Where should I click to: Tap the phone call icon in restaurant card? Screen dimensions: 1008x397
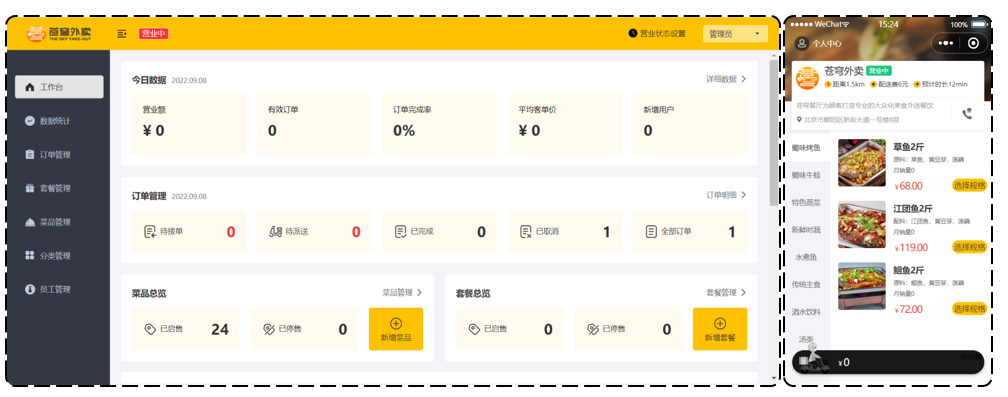coord(967,114)
